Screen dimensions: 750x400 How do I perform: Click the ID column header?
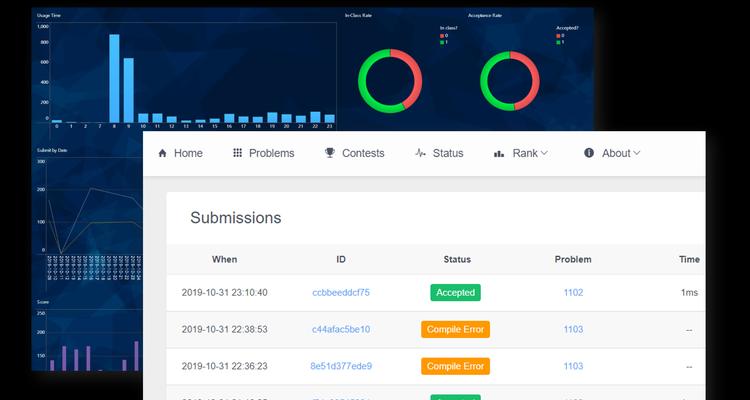(341, 259)
